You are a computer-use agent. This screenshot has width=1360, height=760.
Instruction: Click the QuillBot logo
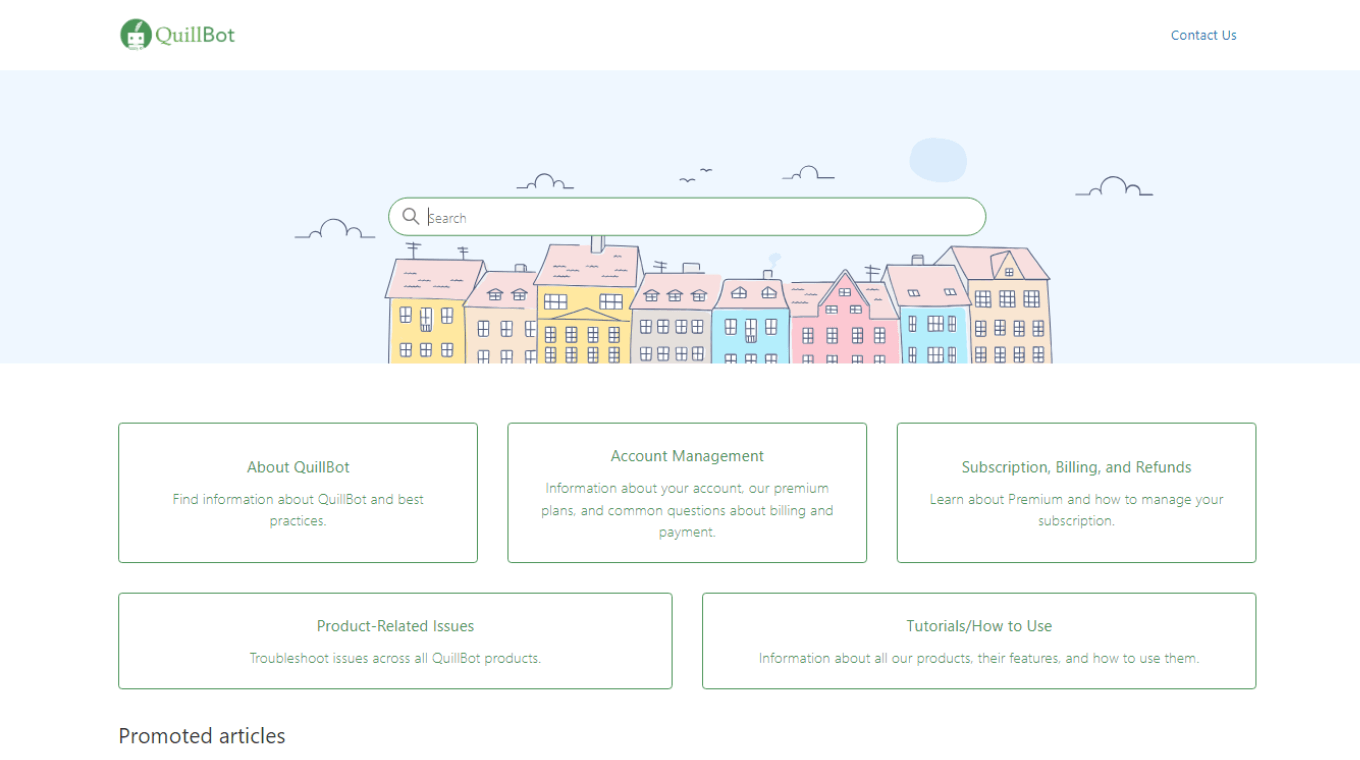point(178,34)
